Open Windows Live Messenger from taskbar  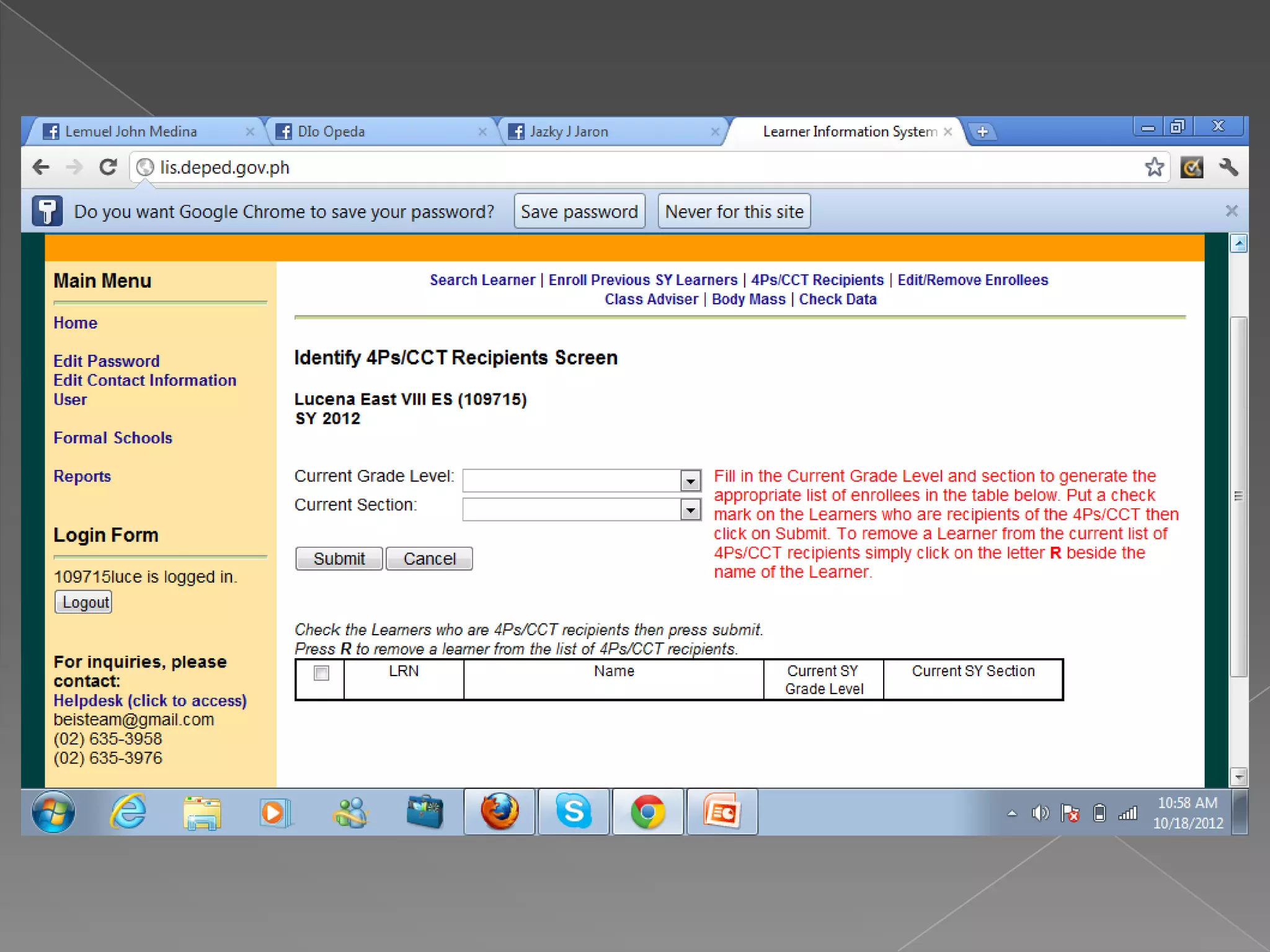tap(350, 813)
